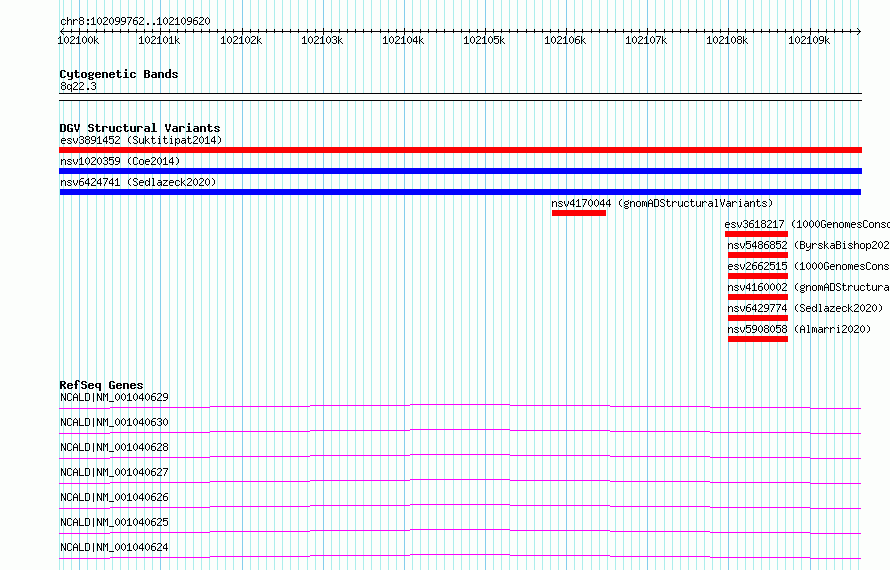Open nsv6424741 (Sedlazeck2020) variant label
This screenshot has height=570, width=890.
point(138,182)
